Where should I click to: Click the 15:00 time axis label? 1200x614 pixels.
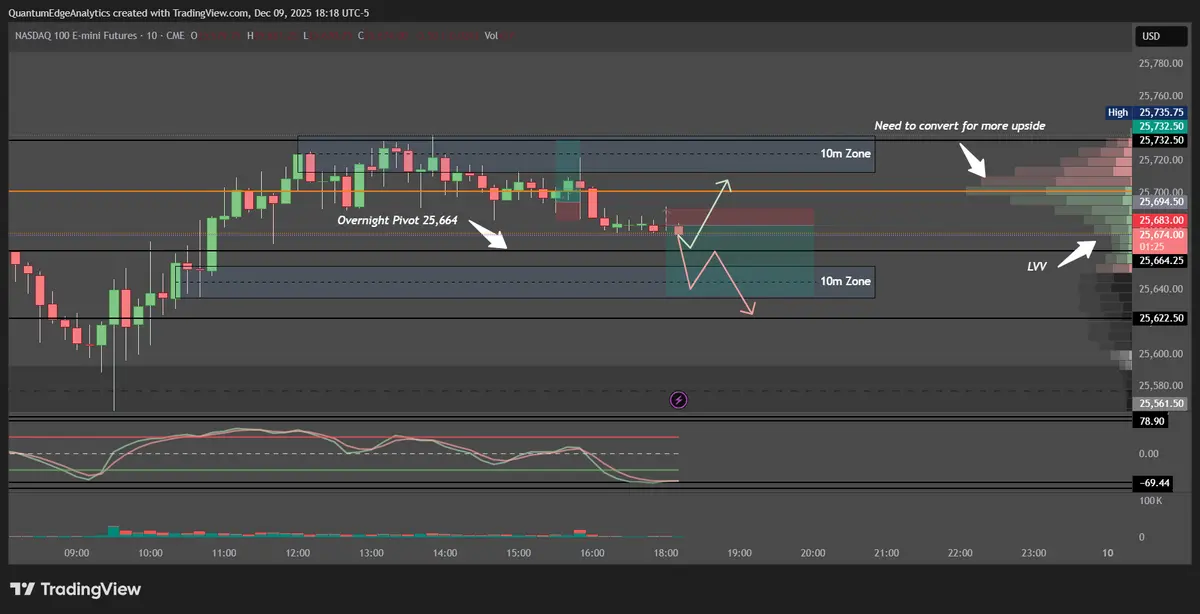click(518, 552)
